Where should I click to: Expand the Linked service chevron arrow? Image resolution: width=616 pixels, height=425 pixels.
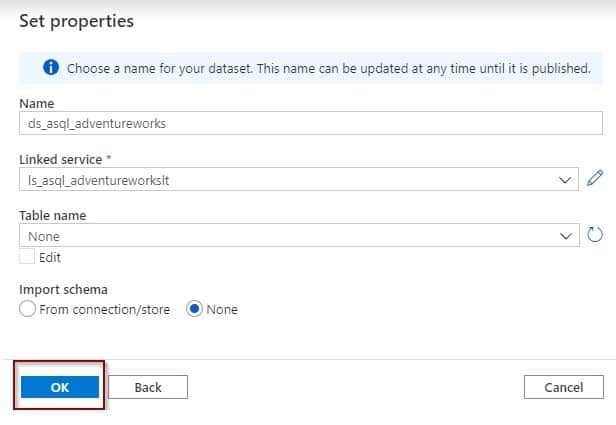pyautogui.click(x=565, y=180)
